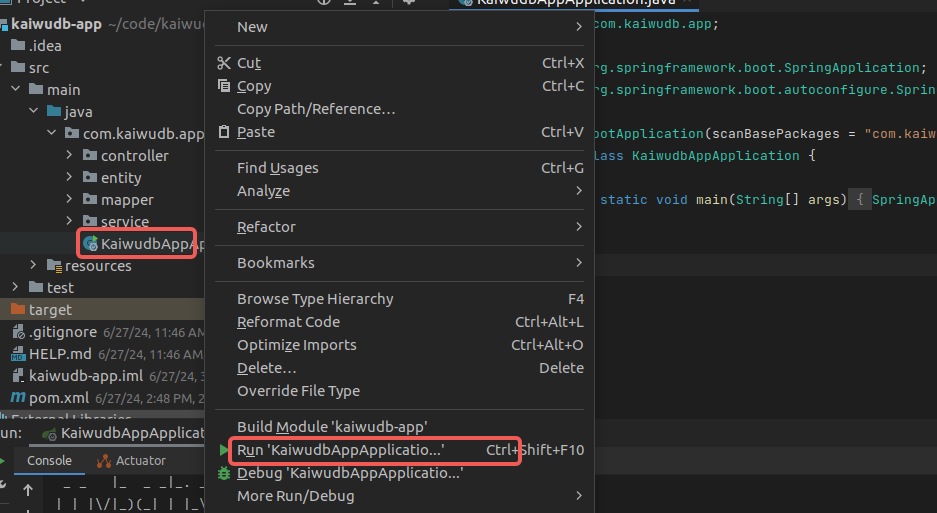Choose Find Usages from the context menu
The image size is (937, 513).
tap(277, 168)
